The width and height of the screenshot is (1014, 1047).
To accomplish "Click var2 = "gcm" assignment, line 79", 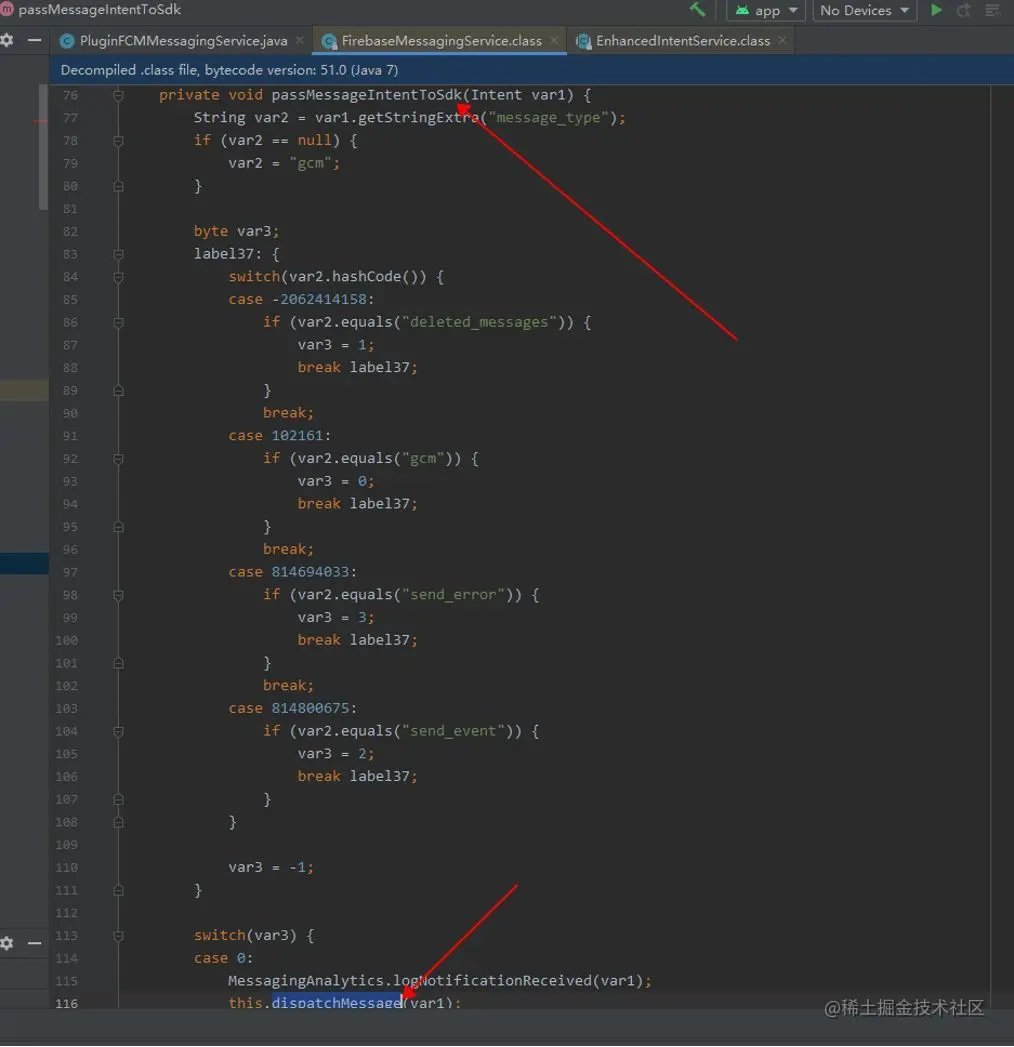I will click(284, 164).
